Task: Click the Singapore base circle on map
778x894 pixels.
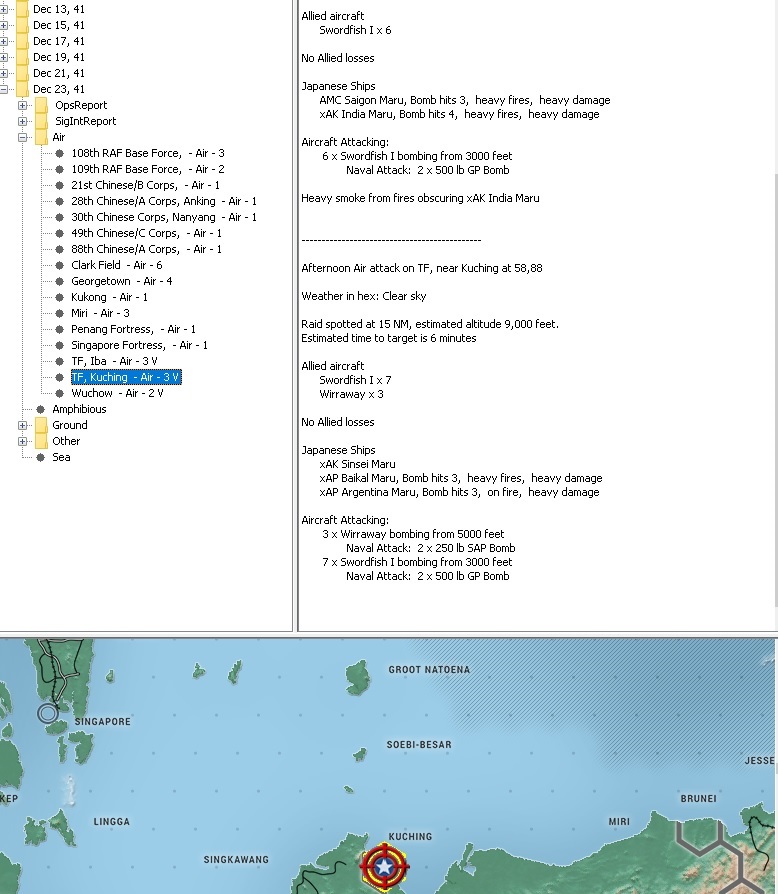Action: pos(48,713)
